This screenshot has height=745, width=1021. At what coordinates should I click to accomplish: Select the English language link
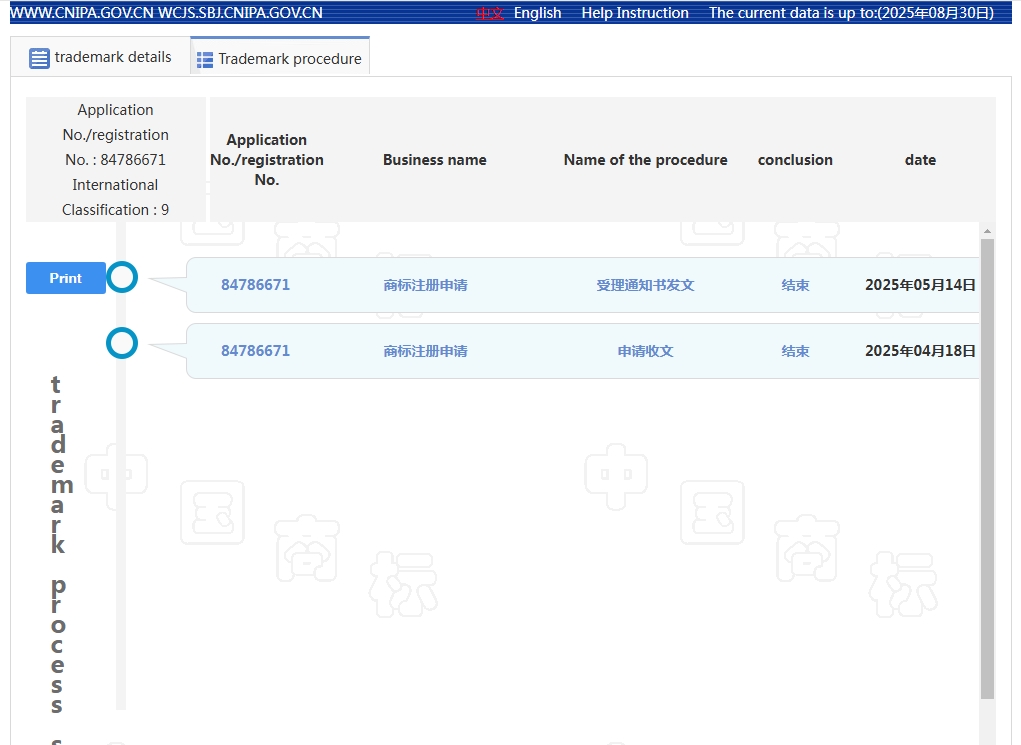(537, 13)
